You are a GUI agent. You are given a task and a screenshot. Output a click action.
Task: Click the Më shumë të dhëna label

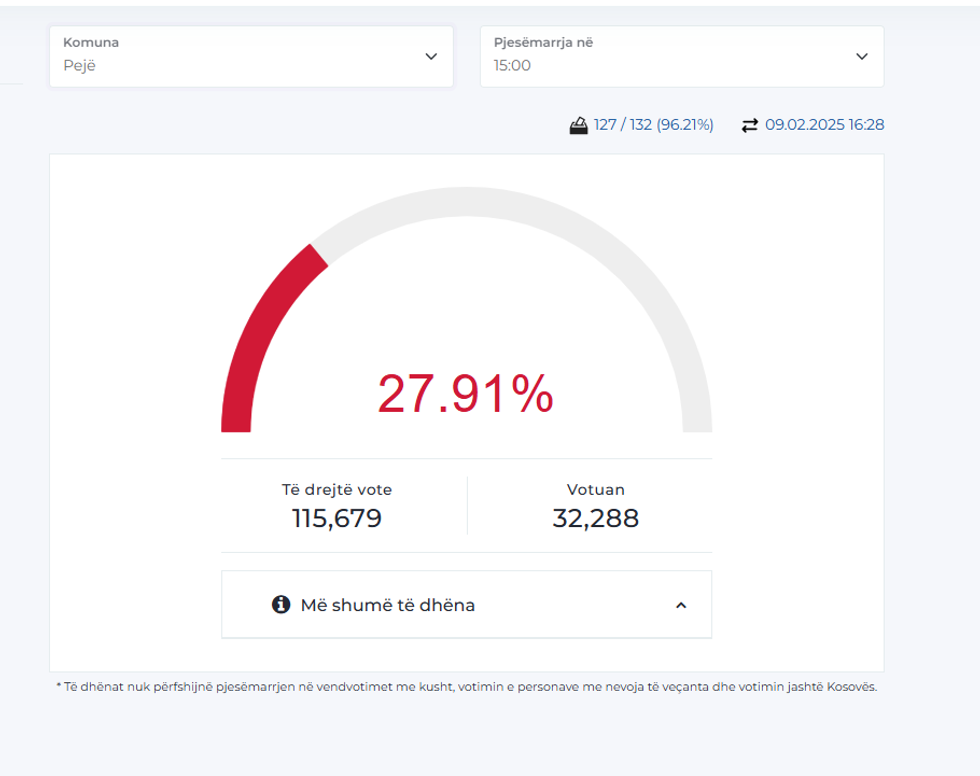(x=387, y=605)
